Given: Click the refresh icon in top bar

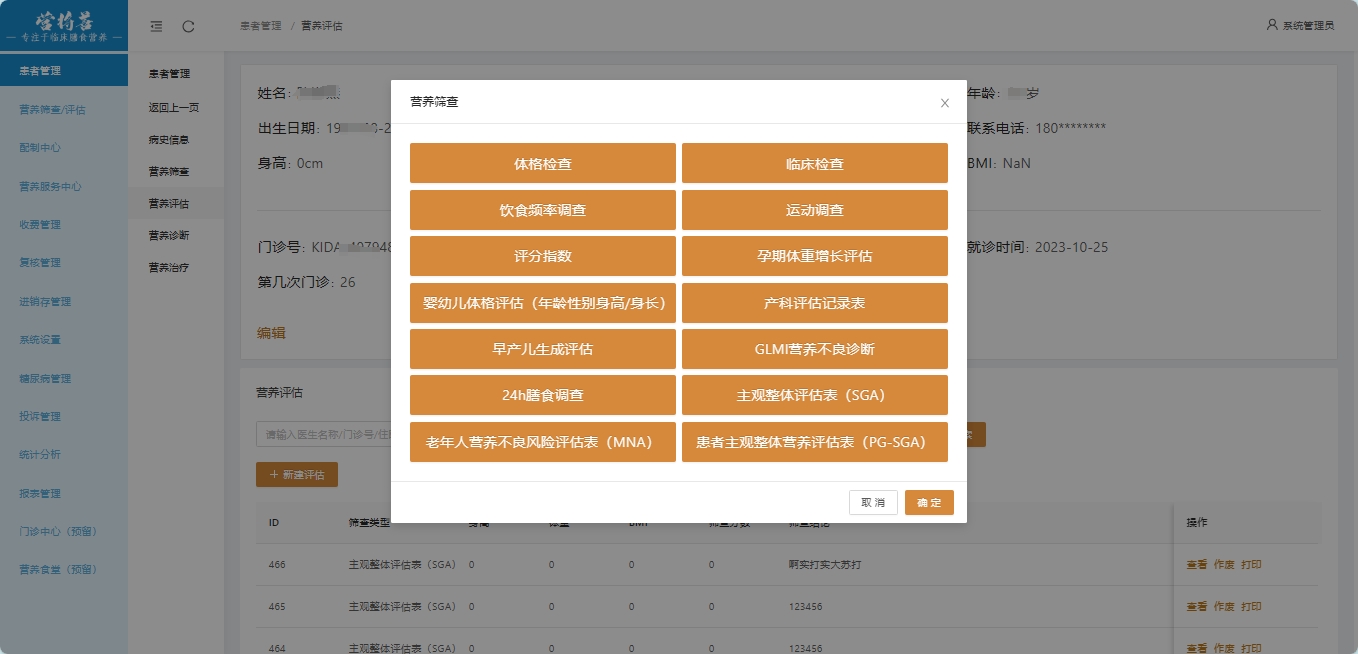Looking at the screenshot, I should (x=189, y=26).
